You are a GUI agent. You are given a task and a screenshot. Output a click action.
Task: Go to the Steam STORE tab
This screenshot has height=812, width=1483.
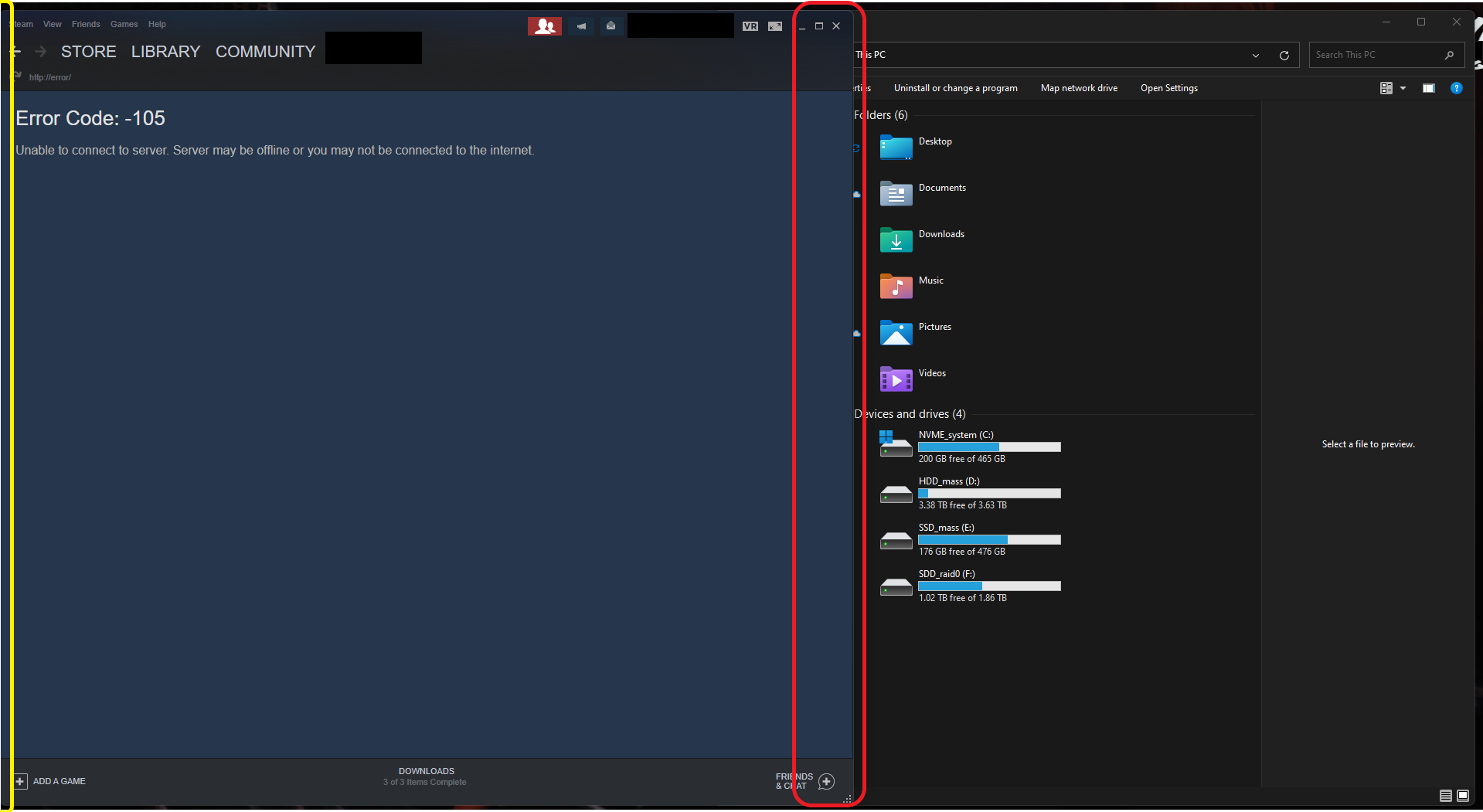[x=89, y=52]
